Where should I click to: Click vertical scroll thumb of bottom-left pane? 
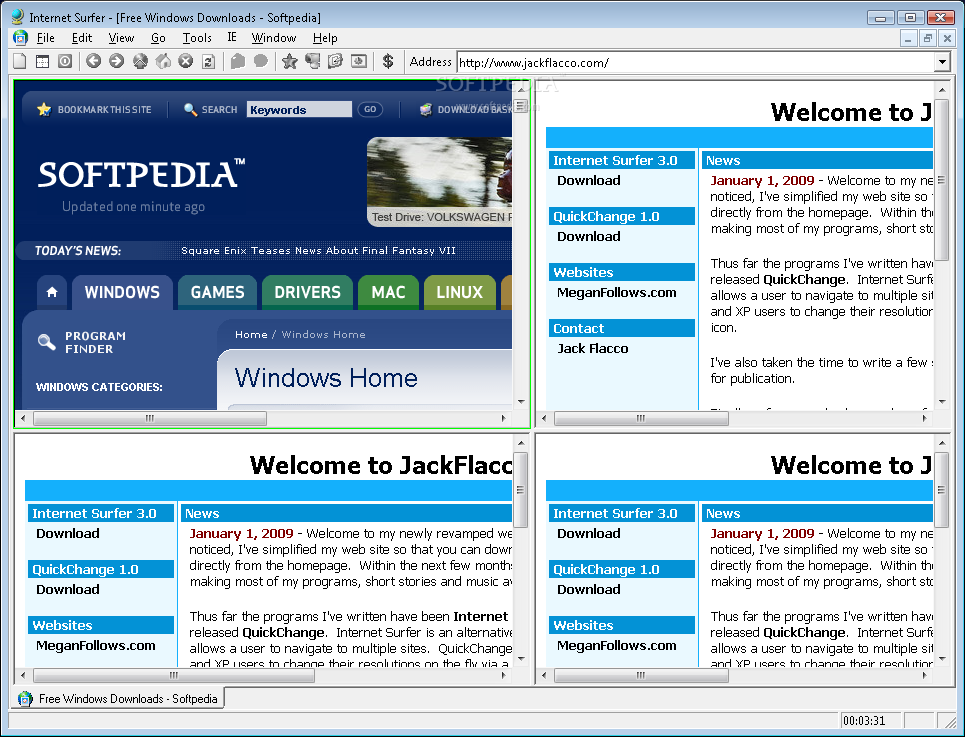tap(521, 490)
